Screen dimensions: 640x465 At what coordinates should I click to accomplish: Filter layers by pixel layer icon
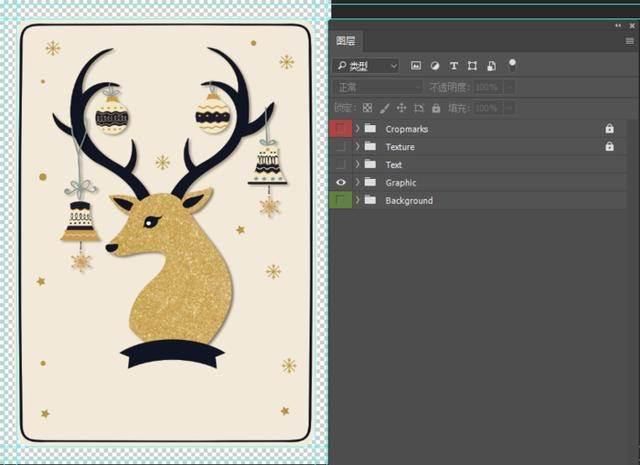416,66
